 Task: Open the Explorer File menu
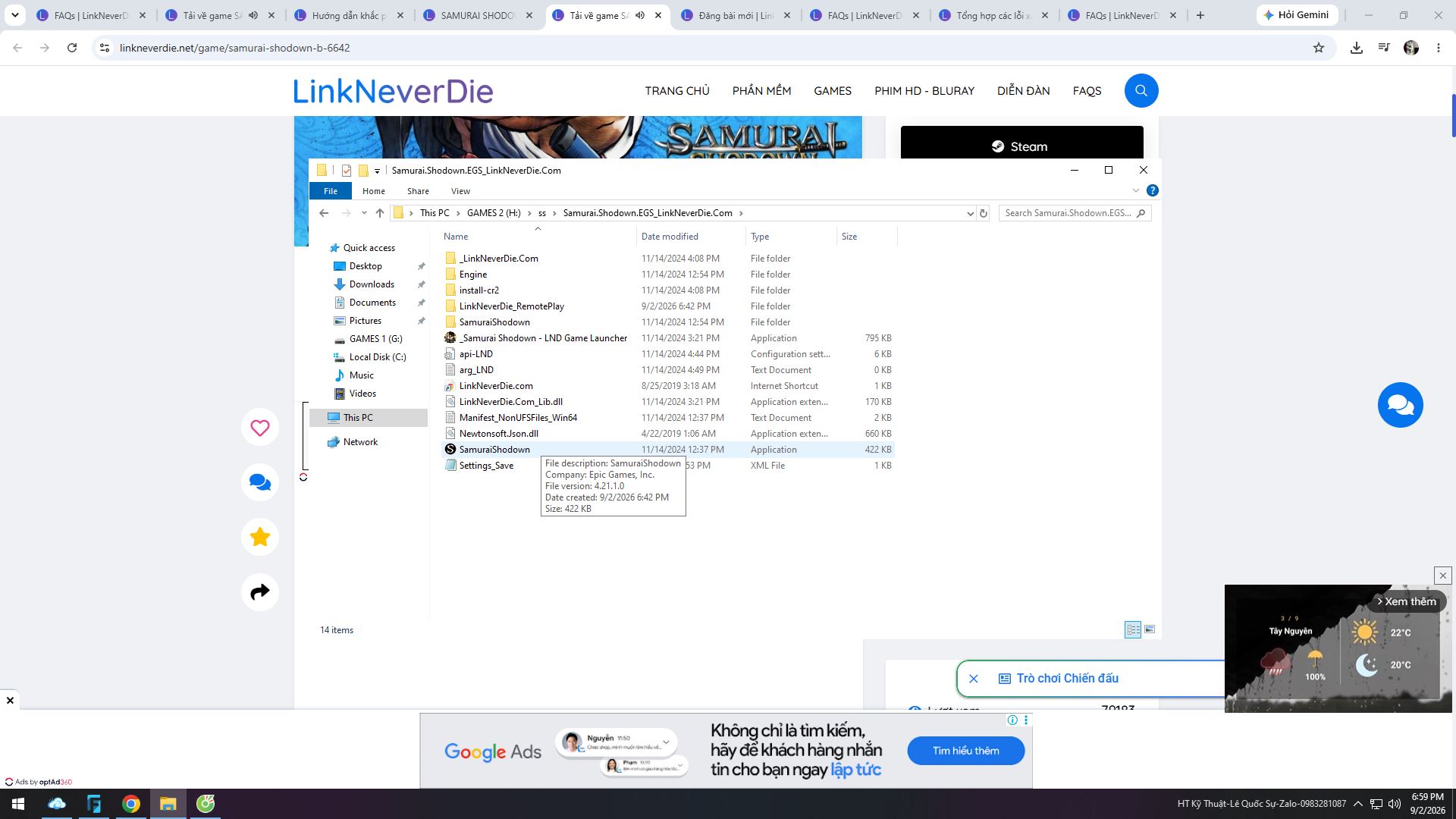[x=331, y=191]
